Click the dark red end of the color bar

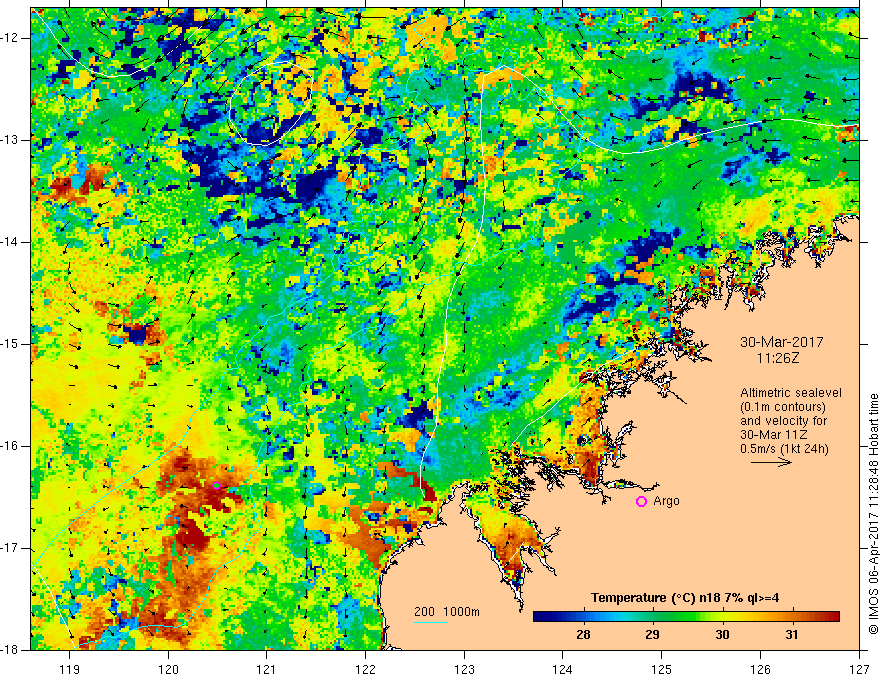834,617
